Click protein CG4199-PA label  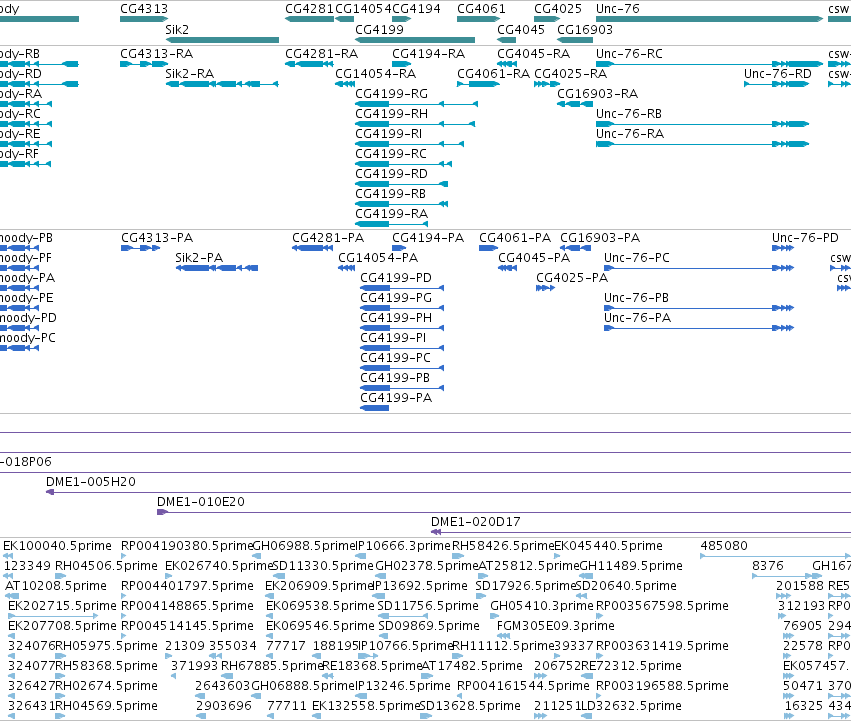[396, 398]
